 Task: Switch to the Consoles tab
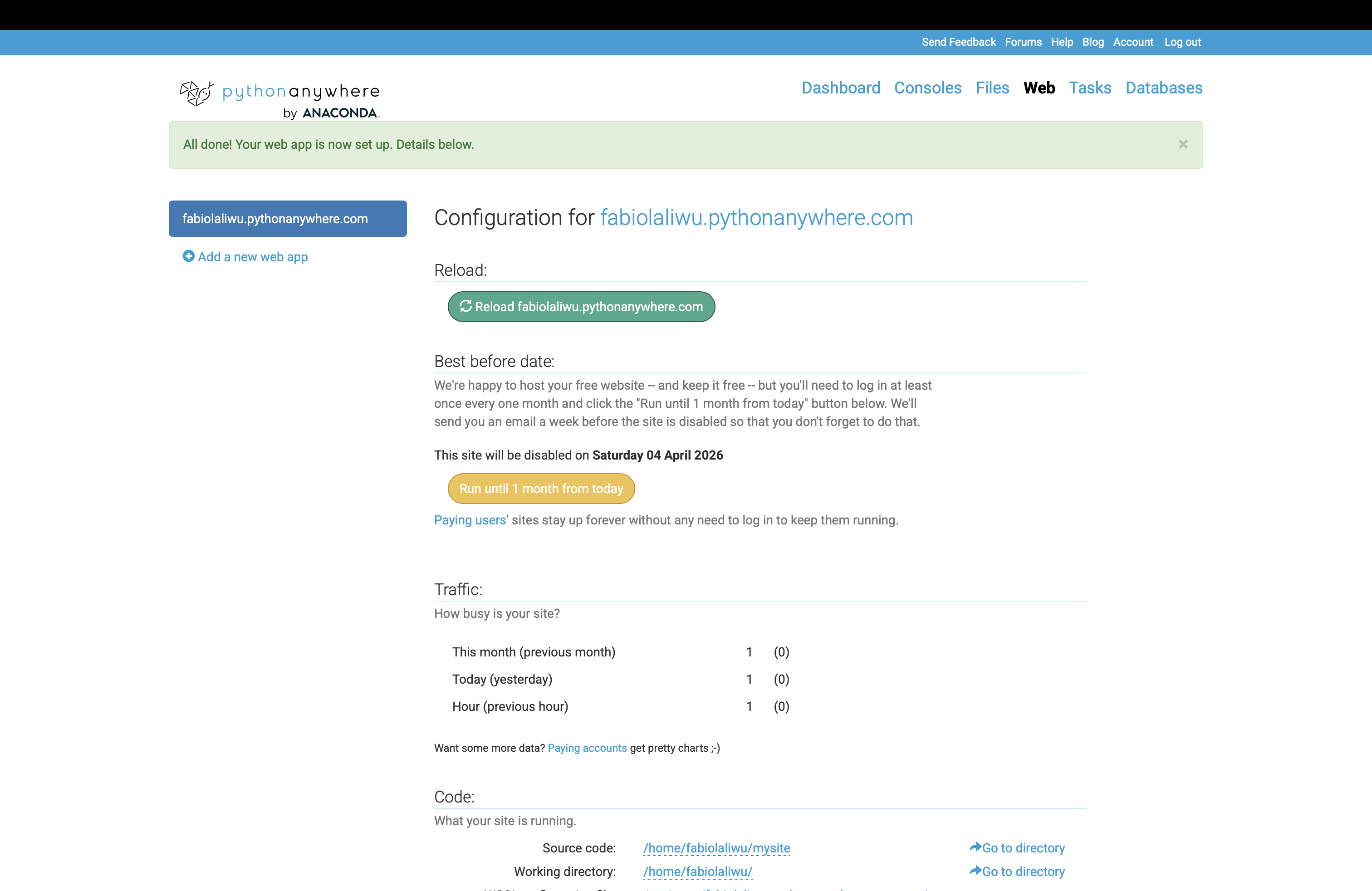click(927, 88)
